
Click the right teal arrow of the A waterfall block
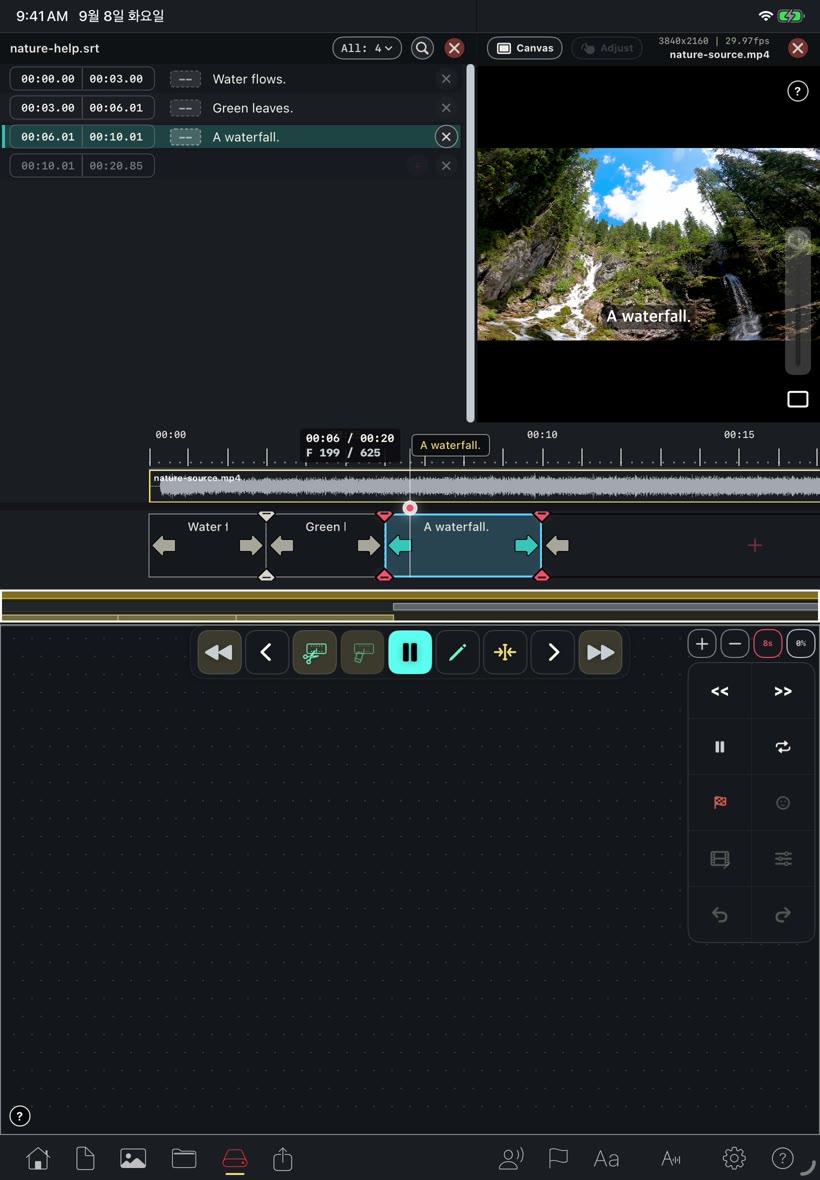[526, 546]
